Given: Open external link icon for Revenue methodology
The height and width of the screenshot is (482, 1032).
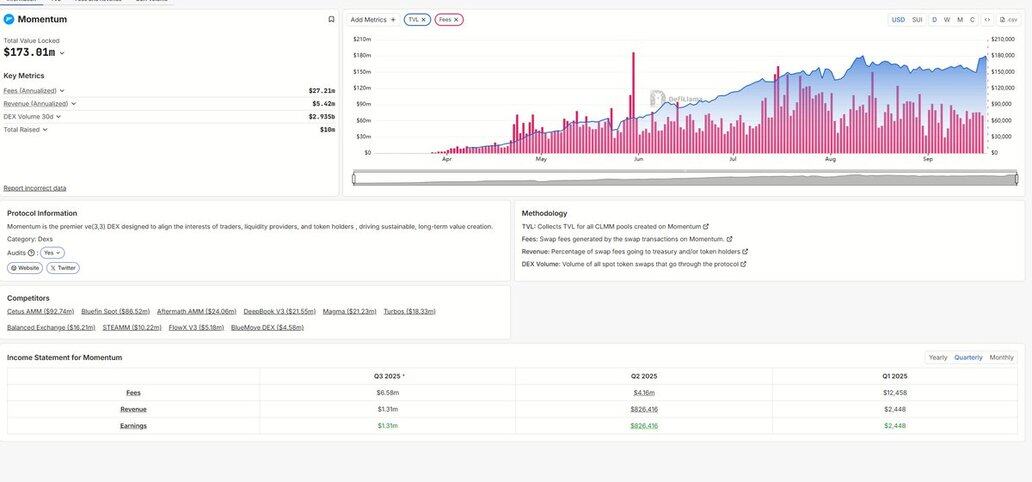Looking at the screenshot, I should click(744, 252).
